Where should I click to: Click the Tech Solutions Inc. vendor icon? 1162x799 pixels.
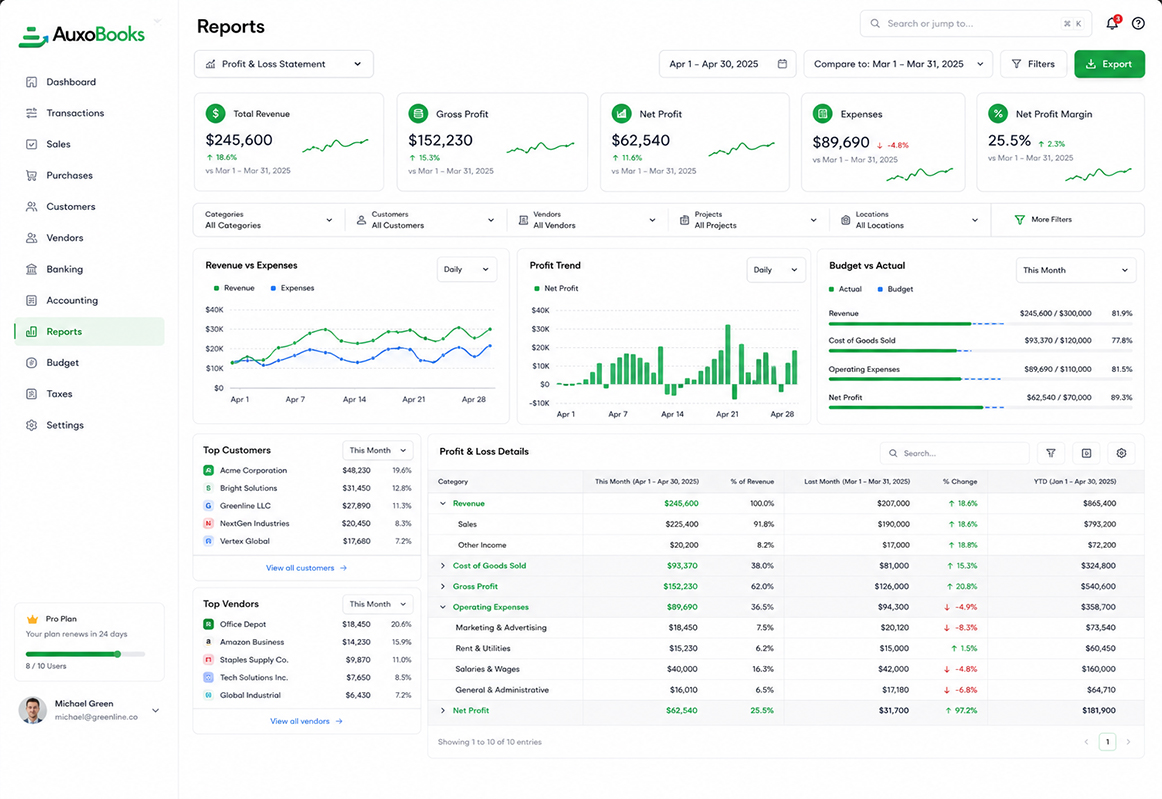coord(208,677)
